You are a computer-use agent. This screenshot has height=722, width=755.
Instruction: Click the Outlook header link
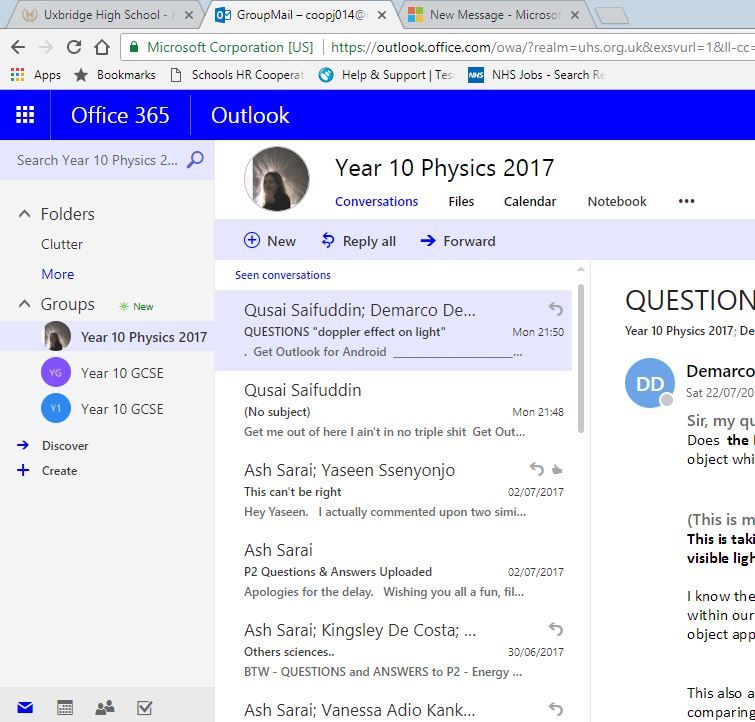(250, 115)
